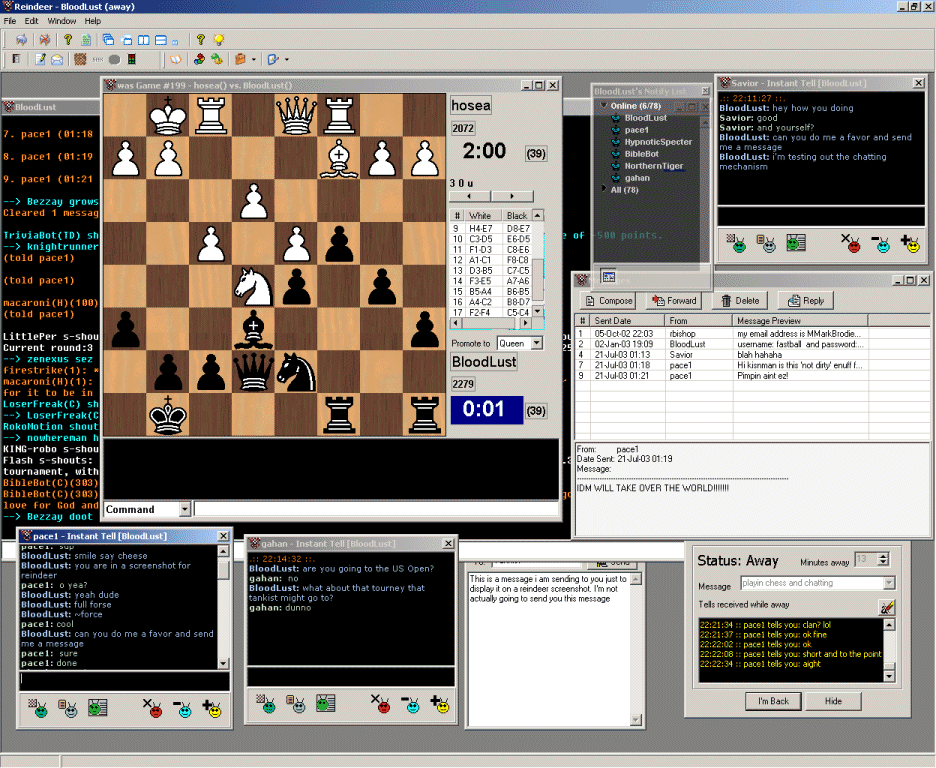Screen dimensions: 936x768
Task: Open the Command type dropdown
Action: click(184, 510)
